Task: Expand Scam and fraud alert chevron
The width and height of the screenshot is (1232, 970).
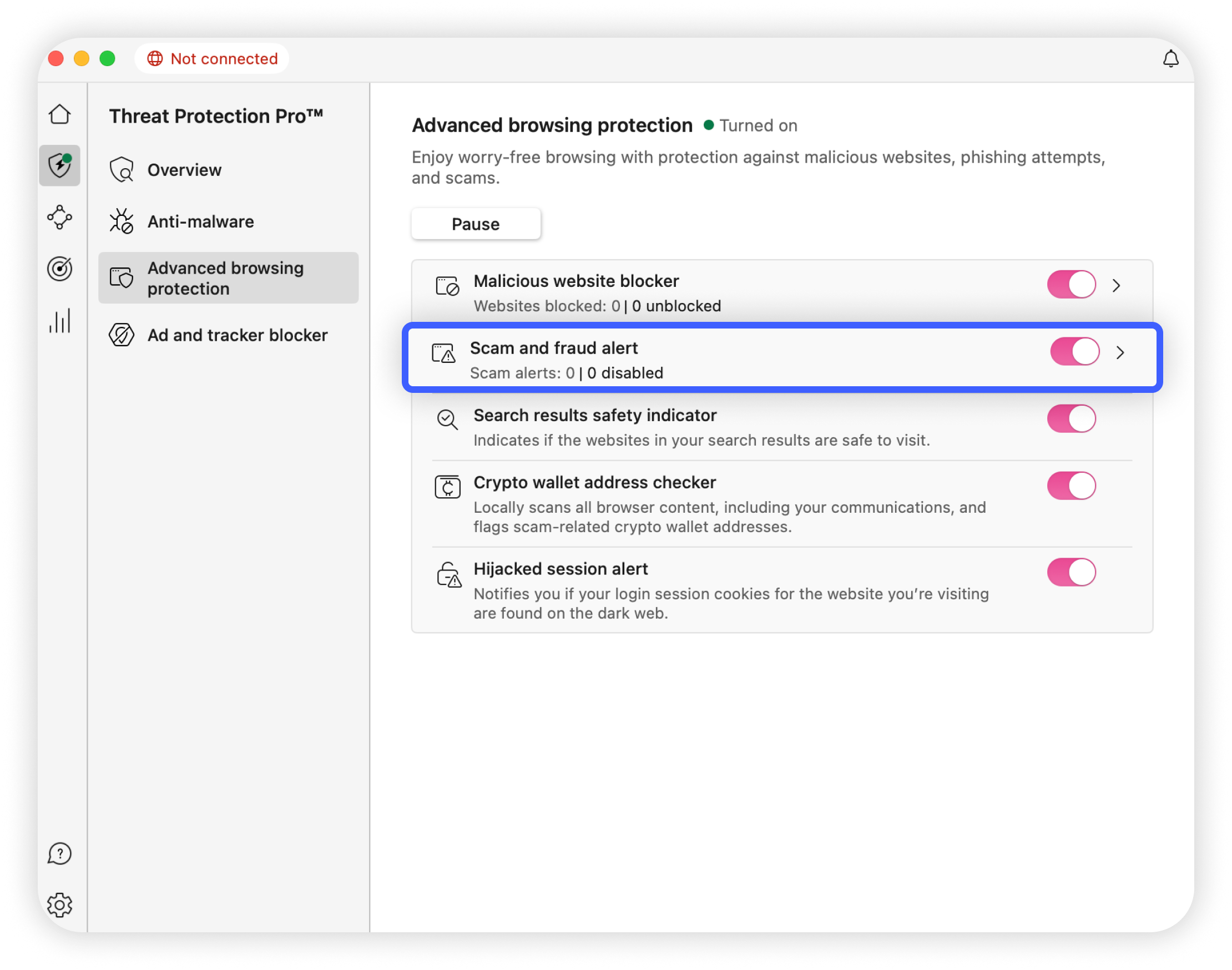Action: pos(1120,353)
